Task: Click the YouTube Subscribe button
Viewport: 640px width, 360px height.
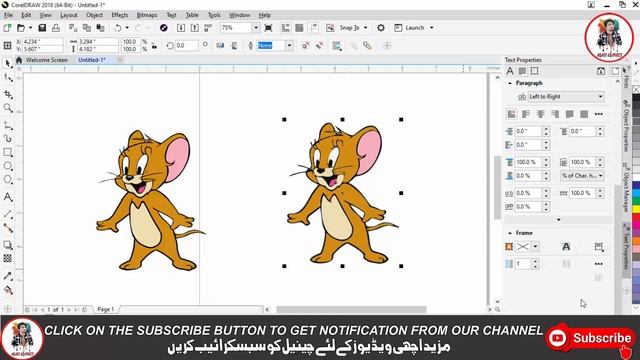Action: coord(589,338)
